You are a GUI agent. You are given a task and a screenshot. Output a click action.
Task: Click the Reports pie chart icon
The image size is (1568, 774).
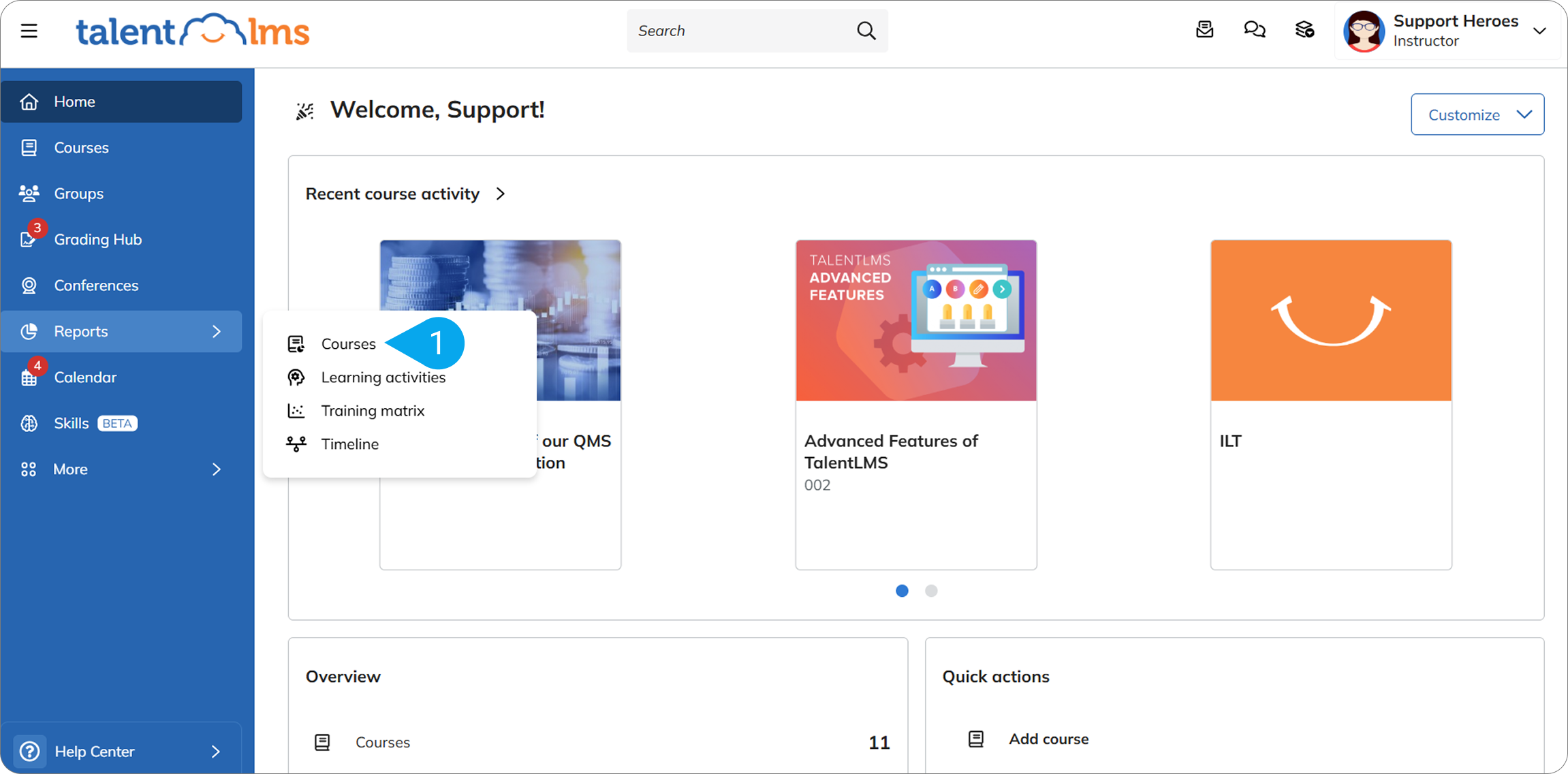tap(29, 331)
